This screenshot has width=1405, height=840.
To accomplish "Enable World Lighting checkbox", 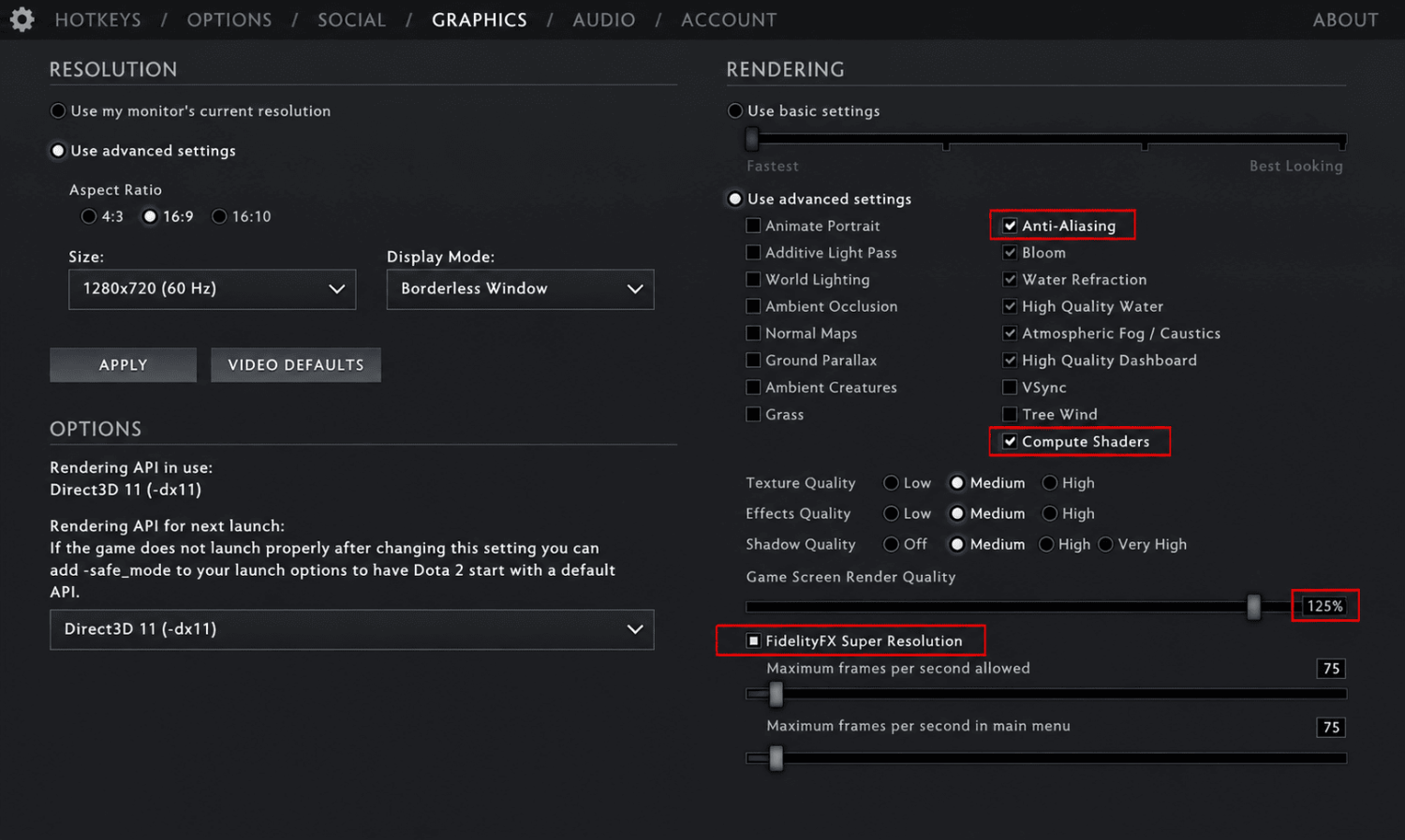I will pos(753,279).
